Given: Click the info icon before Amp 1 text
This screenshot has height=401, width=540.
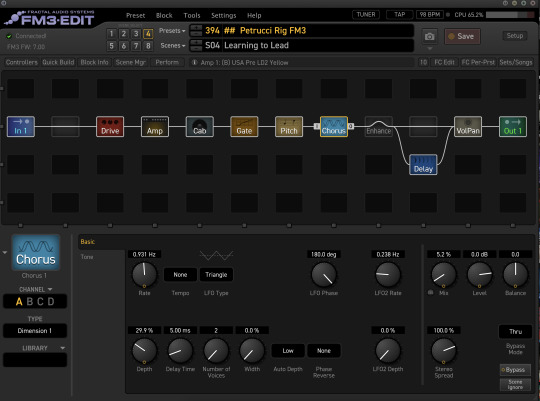Looking at the screenshot, I should tap(195, 62).
